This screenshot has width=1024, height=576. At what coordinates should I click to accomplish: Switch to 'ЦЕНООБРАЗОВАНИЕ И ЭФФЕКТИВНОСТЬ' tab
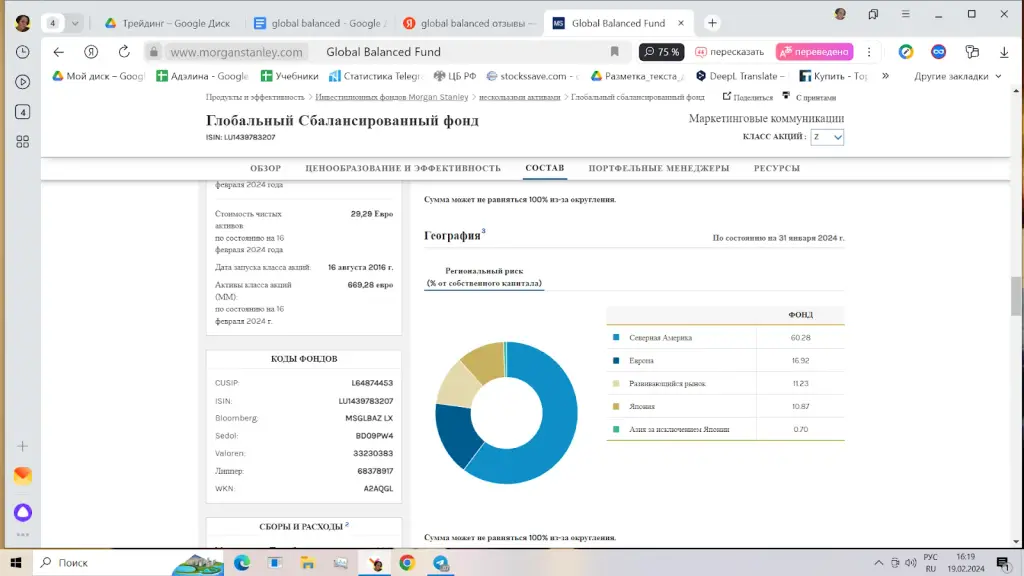(x=403, y=168)
